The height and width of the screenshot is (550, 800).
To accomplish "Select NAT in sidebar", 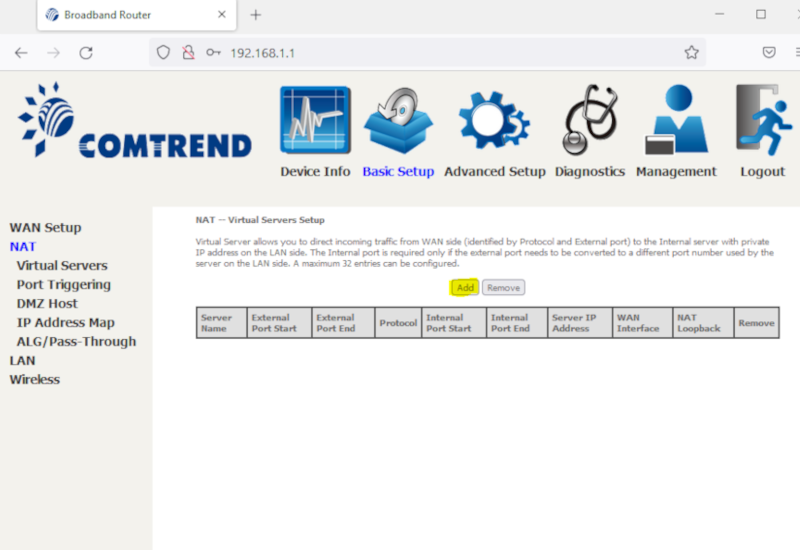I will tap(23, 247).
